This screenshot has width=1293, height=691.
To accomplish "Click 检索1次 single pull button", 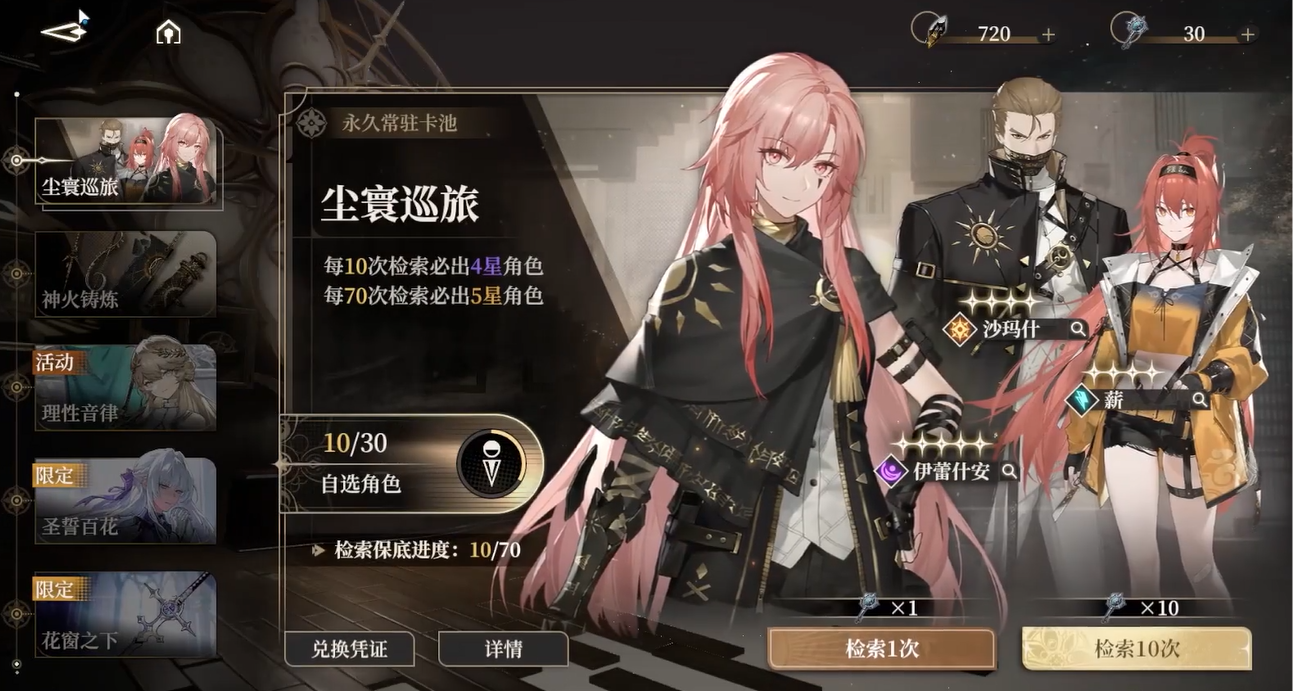I will [x=882, y=648].
